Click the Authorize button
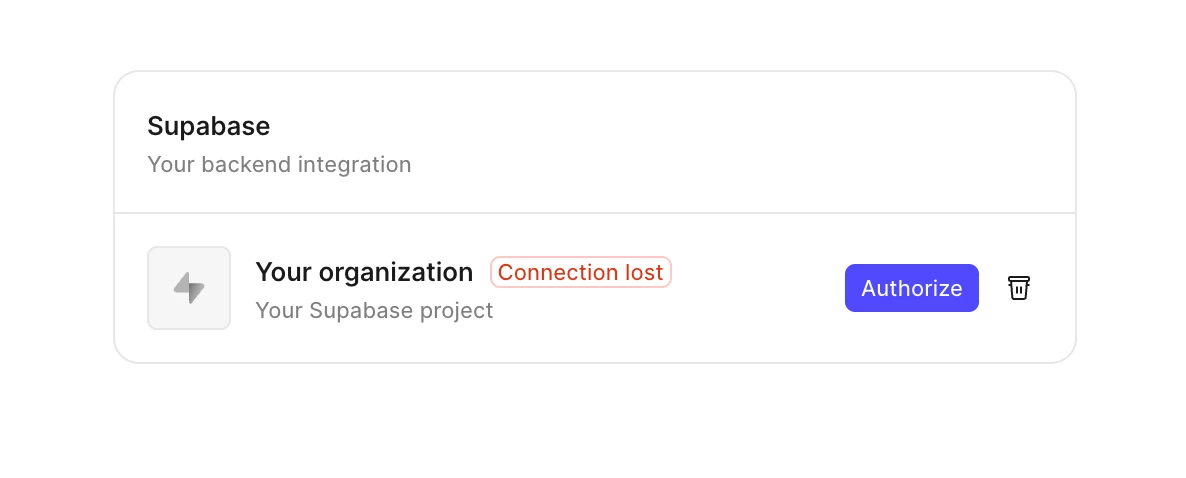The image size is (1186, 478). [911, 288]
